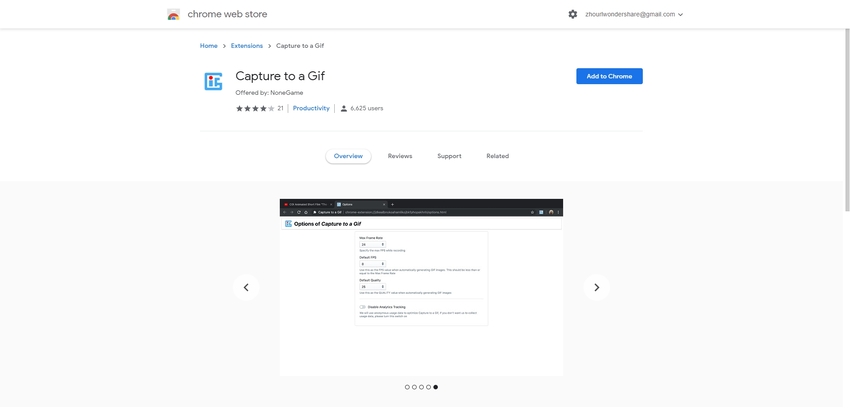
Task: Switch to the Related tab
Action: pos(497,156)
